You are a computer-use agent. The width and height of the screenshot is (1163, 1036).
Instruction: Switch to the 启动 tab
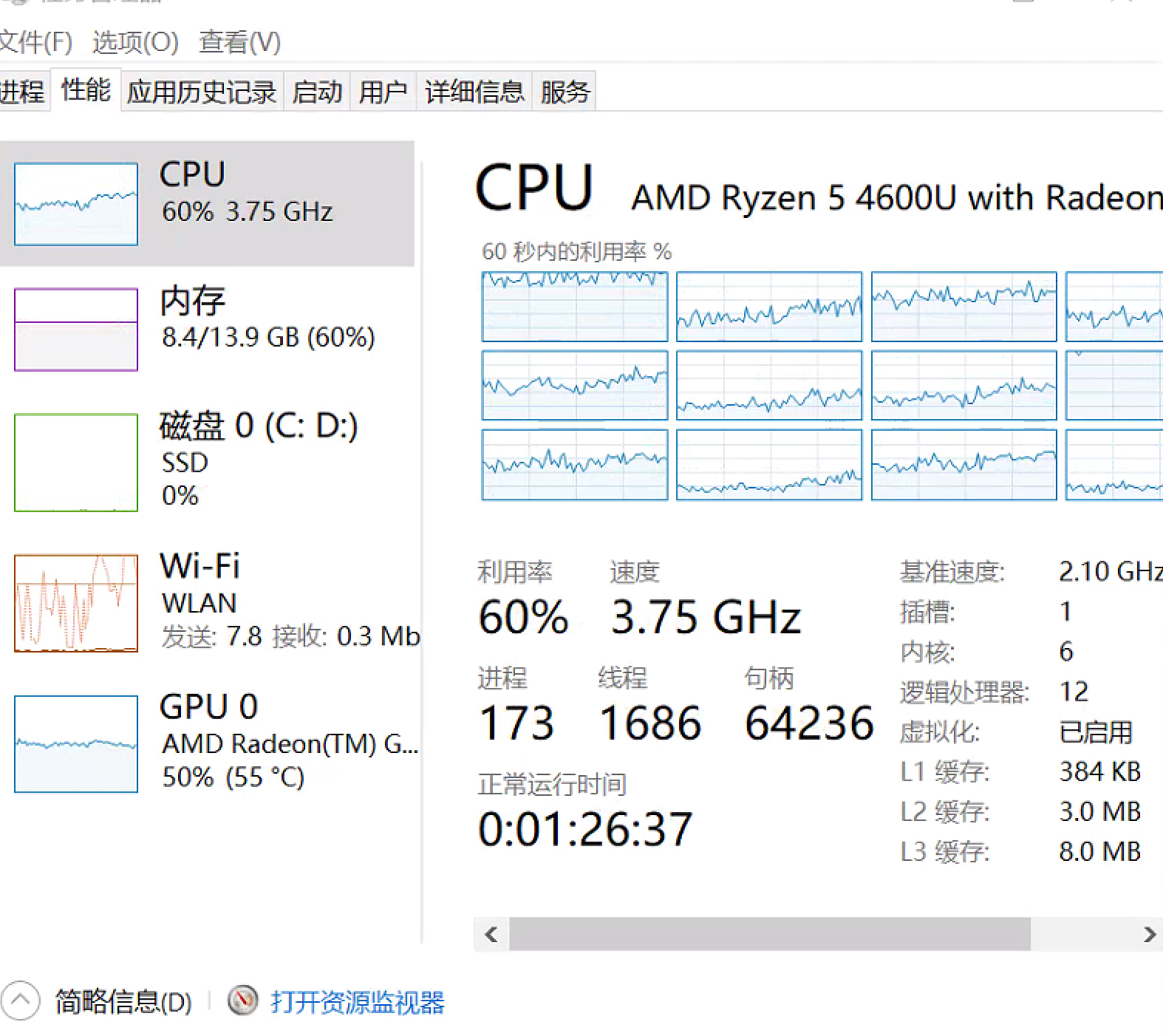tap(317, 92)
